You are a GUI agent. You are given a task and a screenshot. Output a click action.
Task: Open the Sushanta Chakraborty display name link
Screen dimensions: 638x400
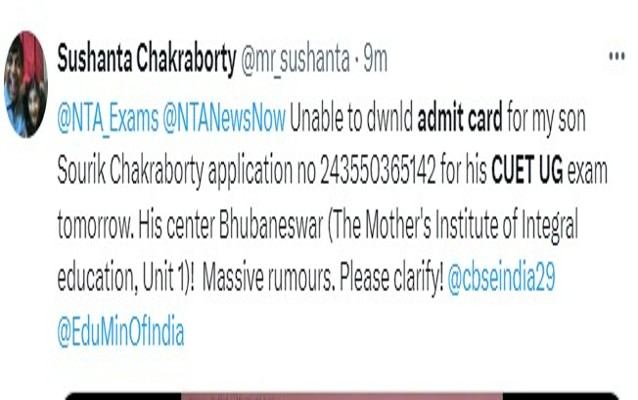click(x=146, y=59)
